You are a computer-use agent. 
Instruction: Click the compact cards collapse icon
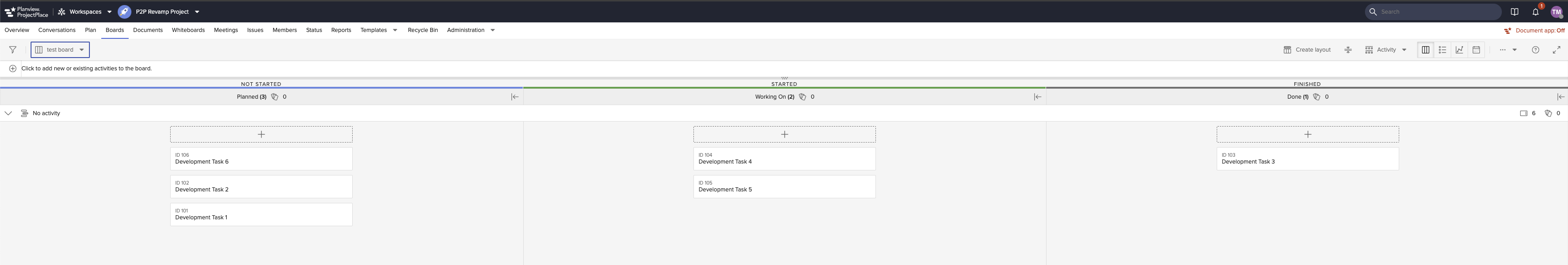click(x=1348, y=50)
